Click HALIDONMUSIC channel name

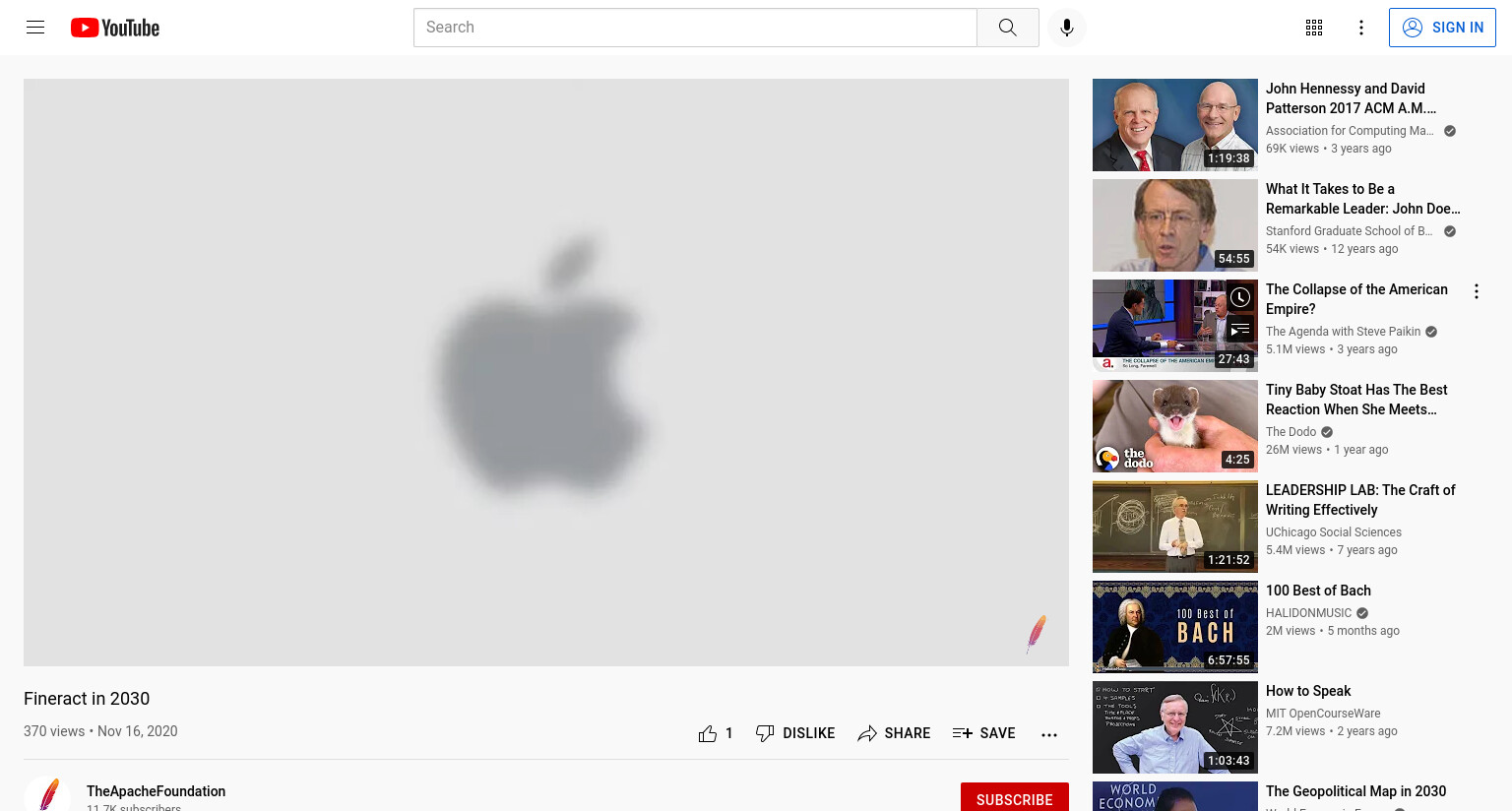click(1308, 613)
